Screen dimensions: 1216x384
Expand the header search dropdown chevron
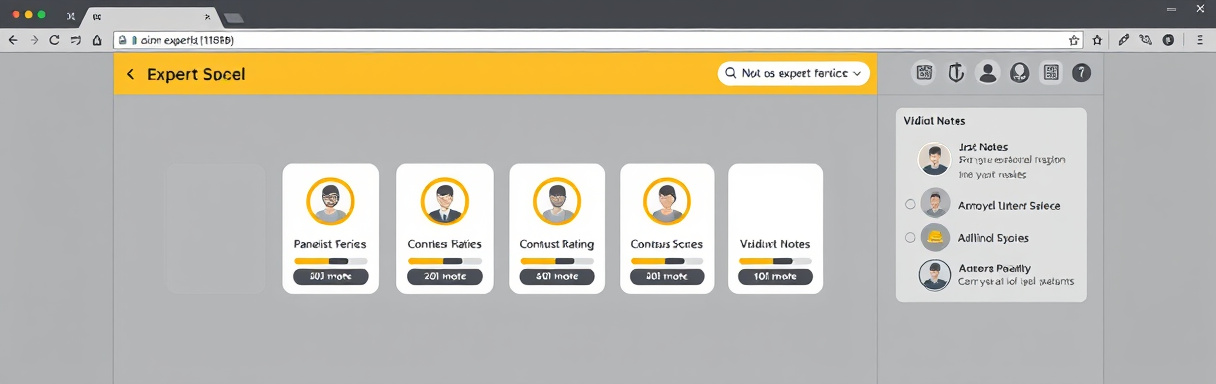(x=857, y=73)
